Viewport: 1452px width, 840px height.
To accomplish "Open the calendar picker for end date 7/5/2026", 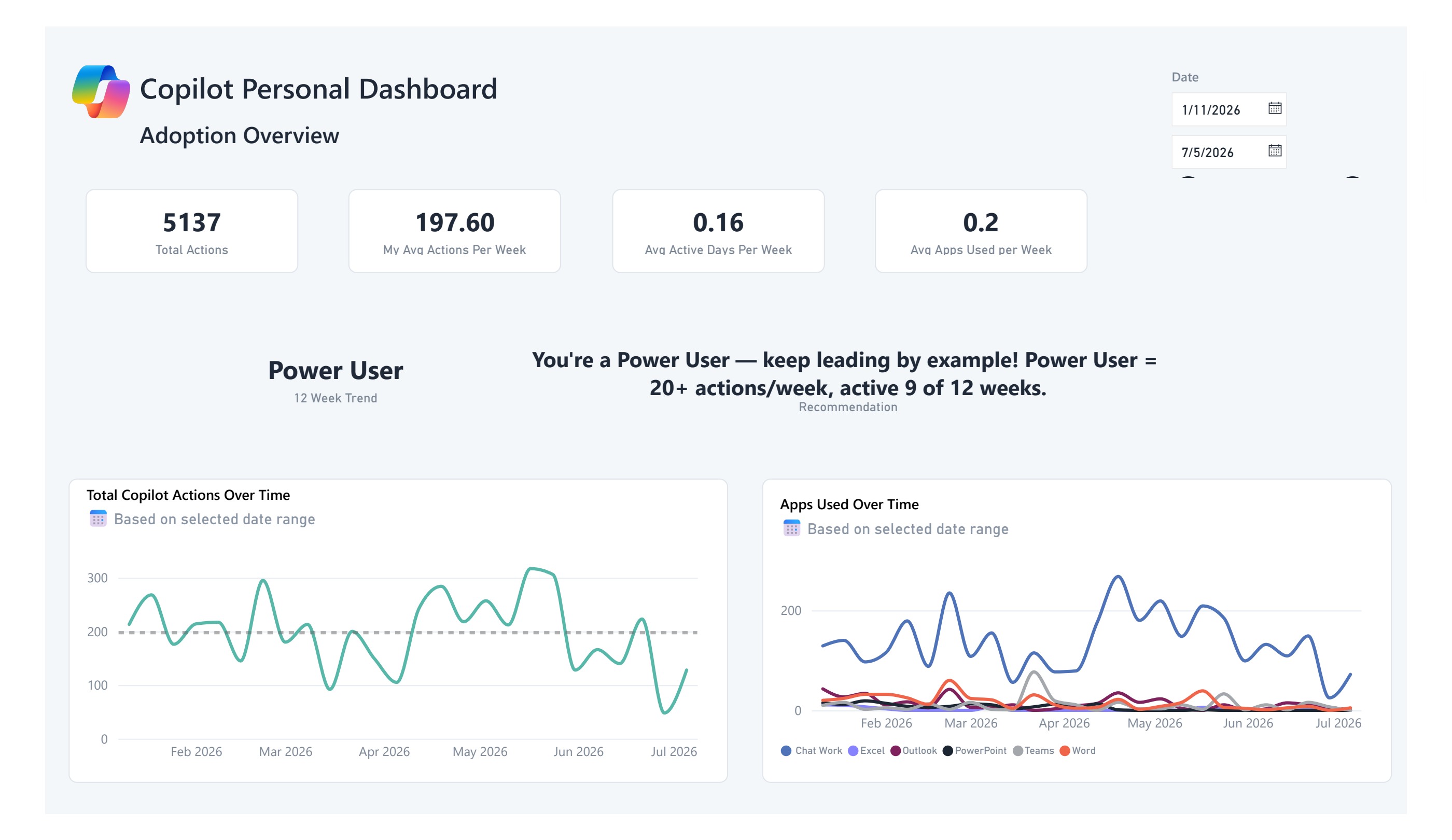I will [1274, 150].
